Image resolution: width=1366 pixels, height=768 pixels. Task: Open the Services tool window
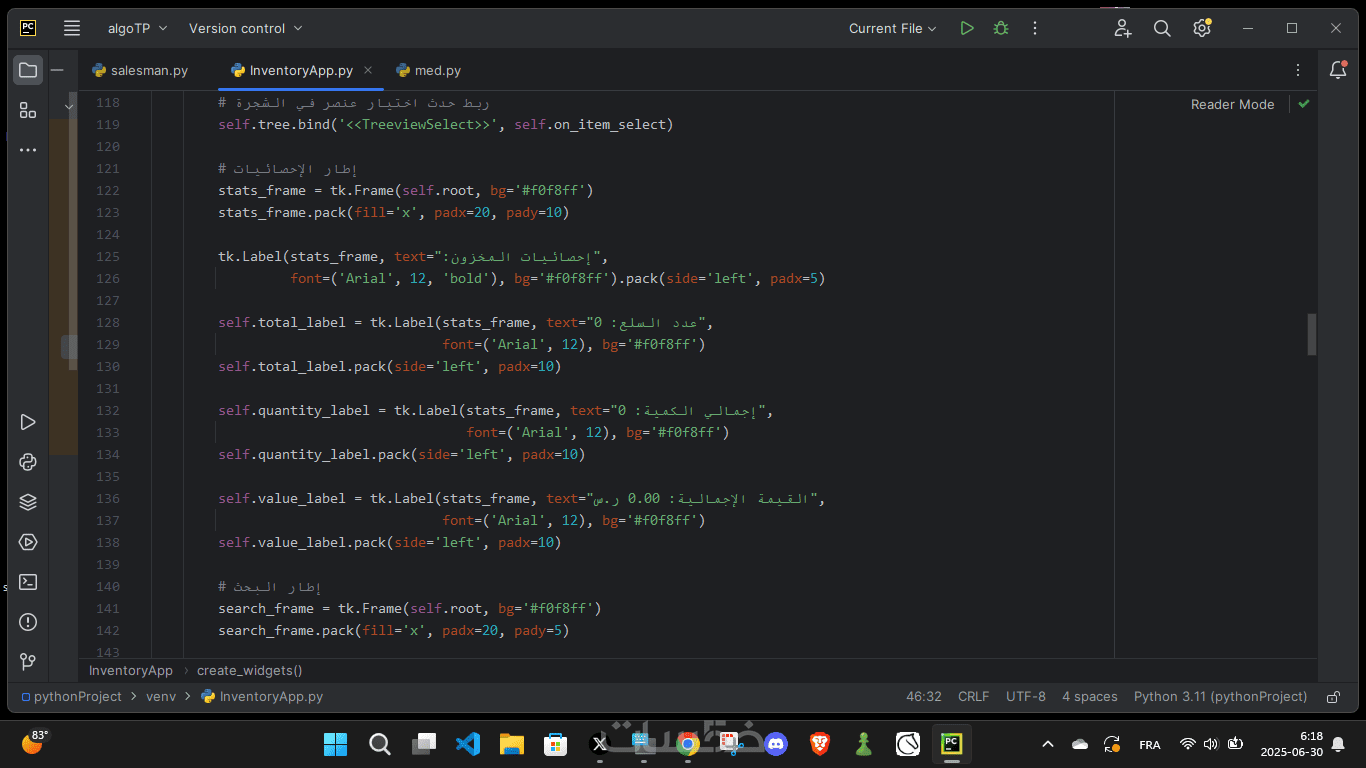click(x=28, y=542)
